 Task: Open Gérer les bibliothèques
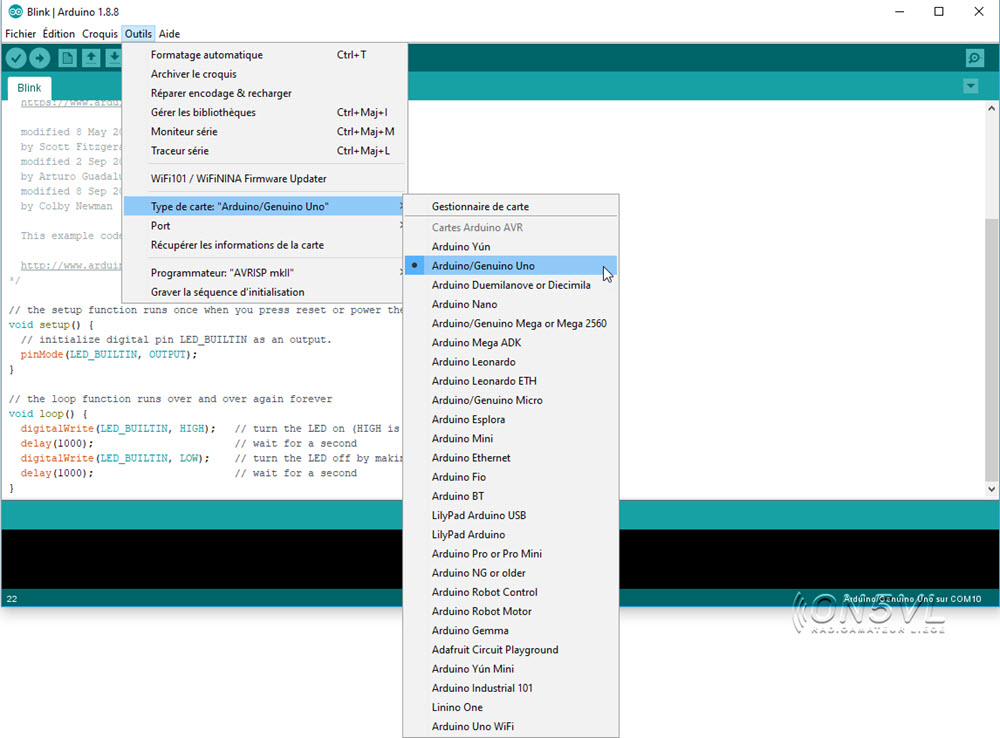[265, 112]
